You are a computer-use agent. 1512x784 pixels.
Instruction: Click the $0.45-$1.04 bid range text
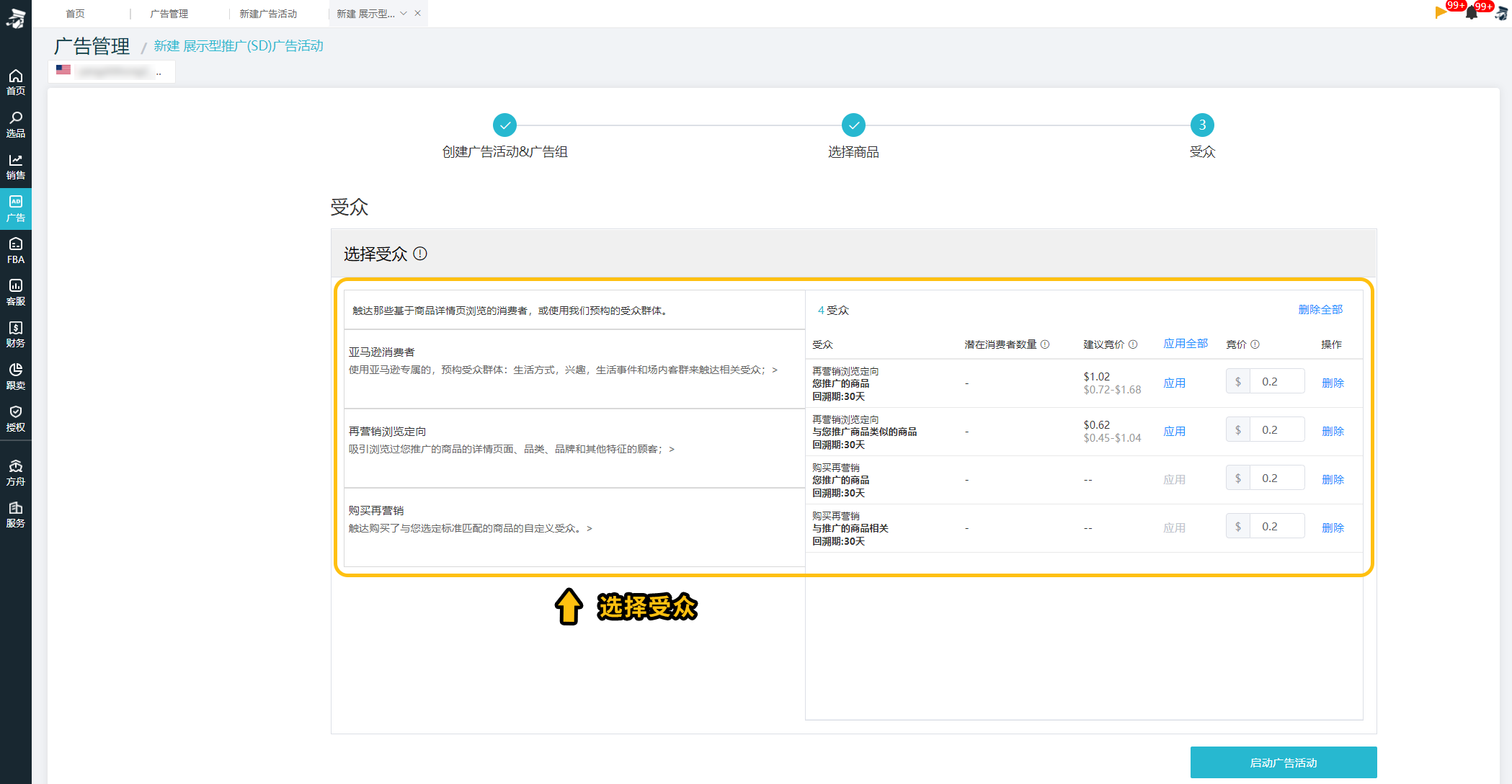coord(1112,438)
